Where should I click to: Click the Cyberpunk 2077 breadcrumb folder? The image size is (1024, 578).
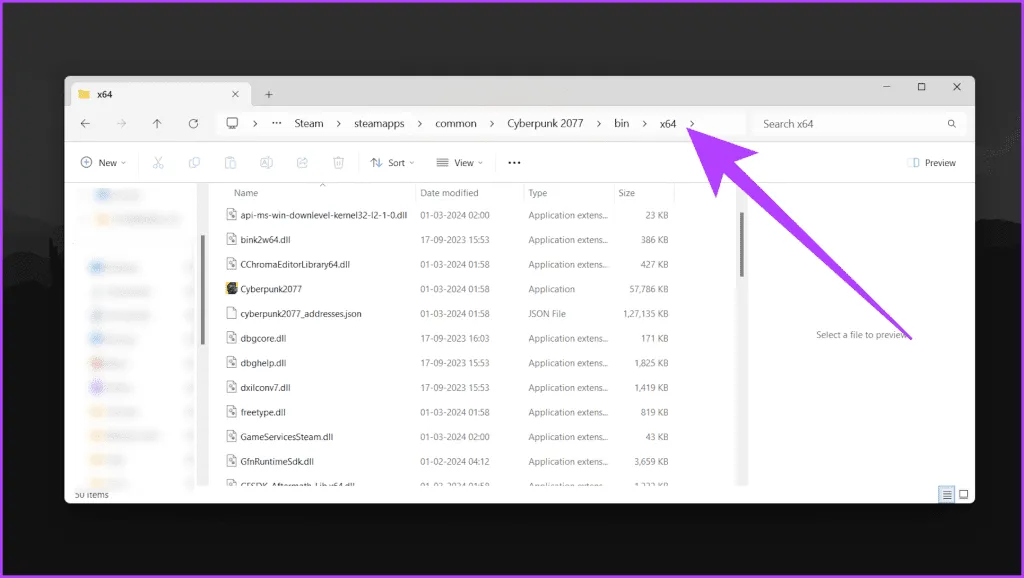(x=545, y=124)
